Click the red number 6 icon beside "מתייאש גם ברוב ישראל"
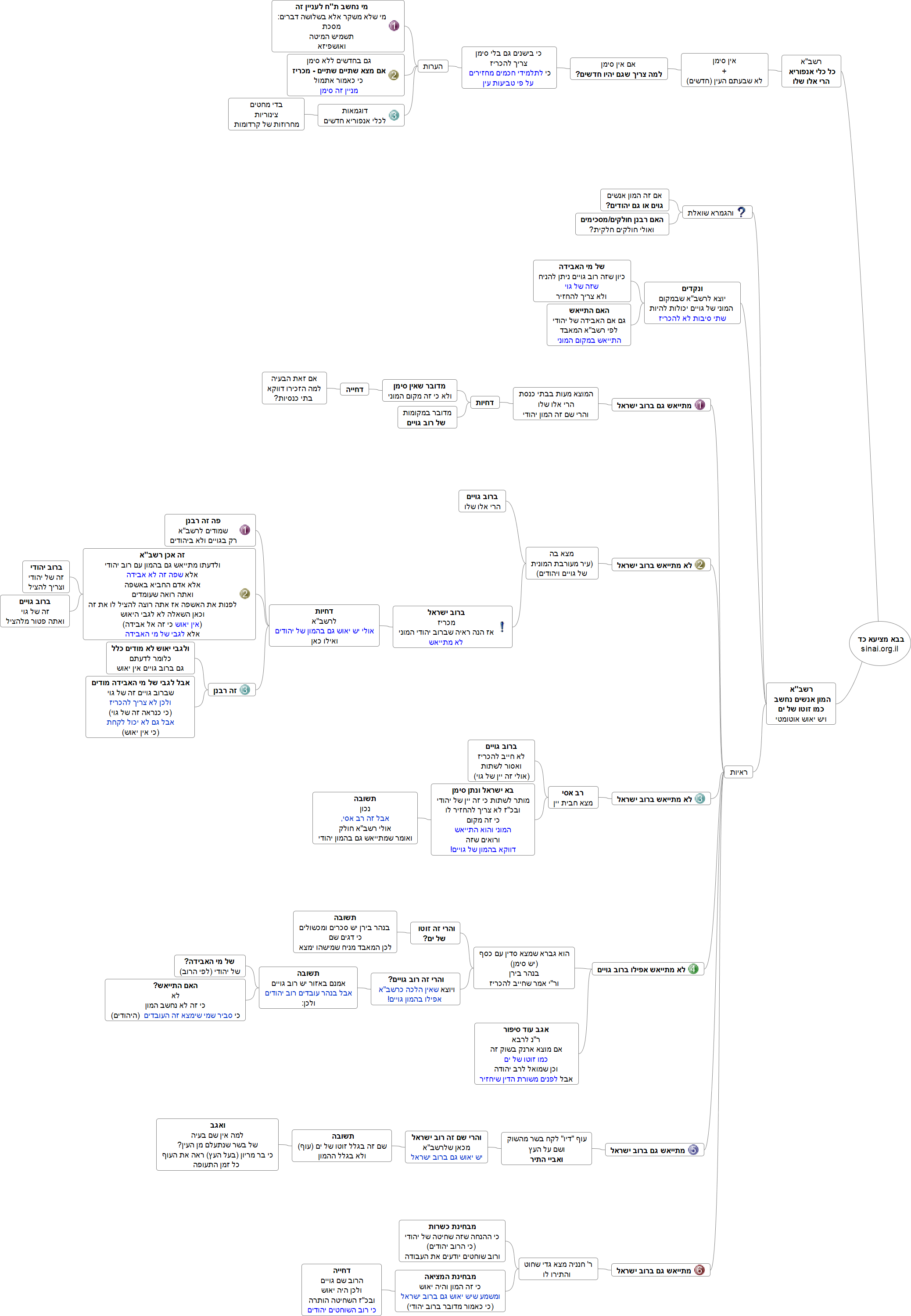This screenshot has width=911, height=1316. point(699,1270)
